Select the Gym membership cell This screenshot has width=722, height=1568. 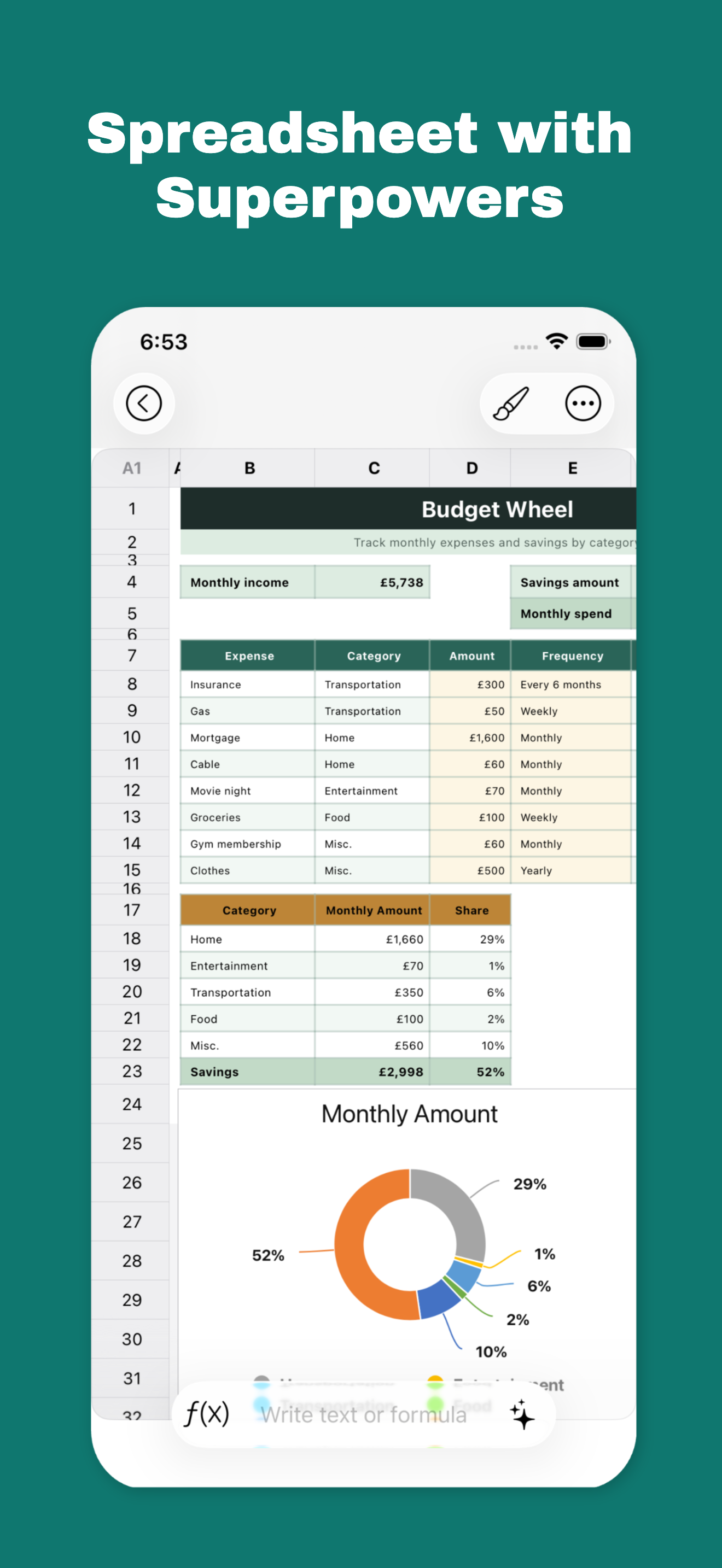[x=248, y=844]
